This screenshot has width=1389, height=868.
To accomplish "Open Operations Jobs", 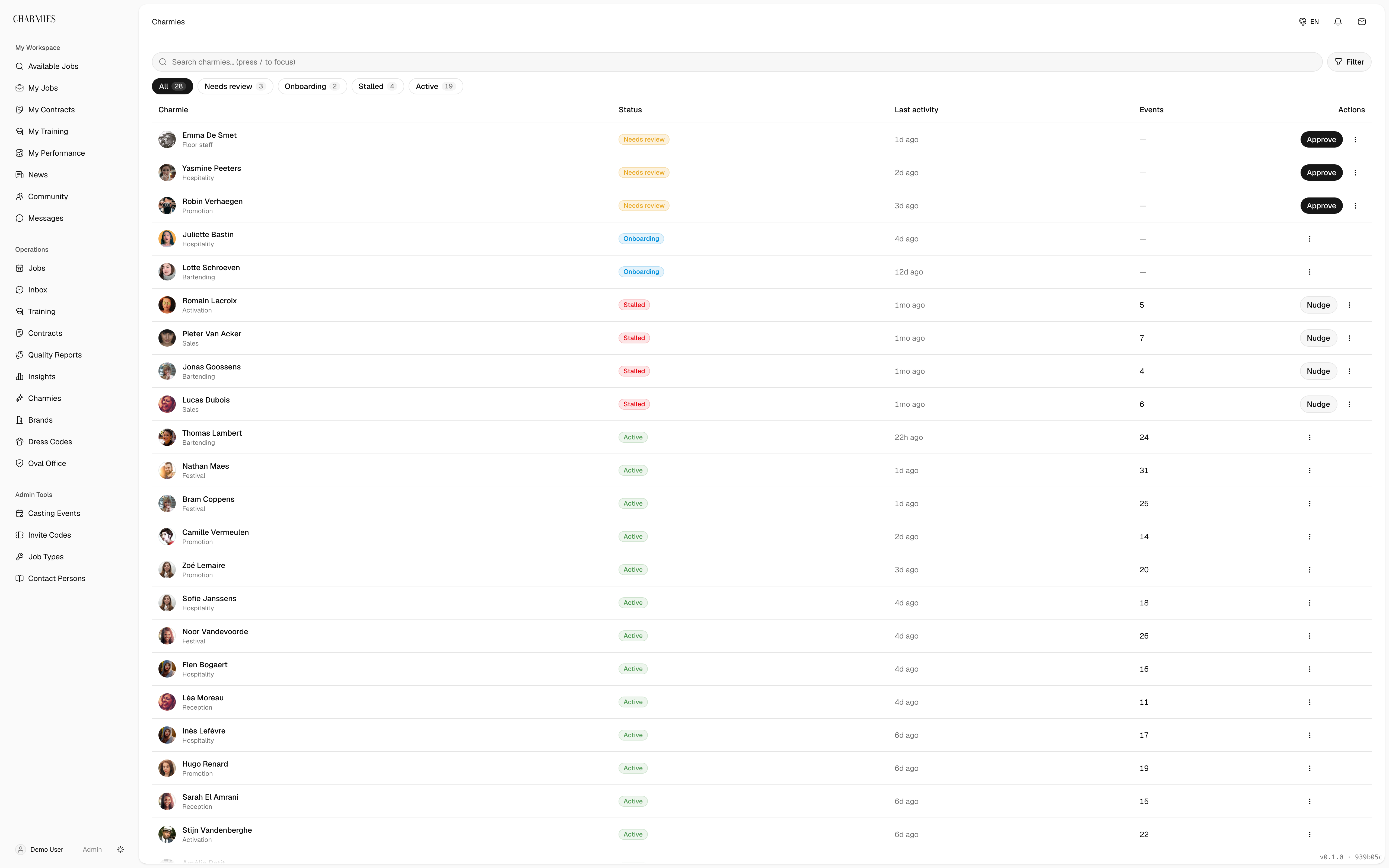I will (69, 268).
